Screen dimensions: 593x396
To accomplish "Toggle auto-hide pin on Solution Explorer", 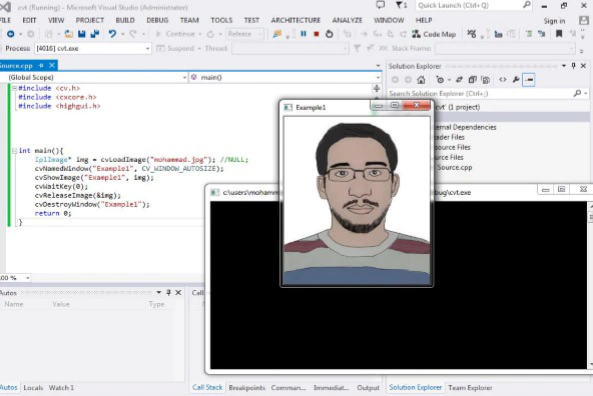I will 573,66.
